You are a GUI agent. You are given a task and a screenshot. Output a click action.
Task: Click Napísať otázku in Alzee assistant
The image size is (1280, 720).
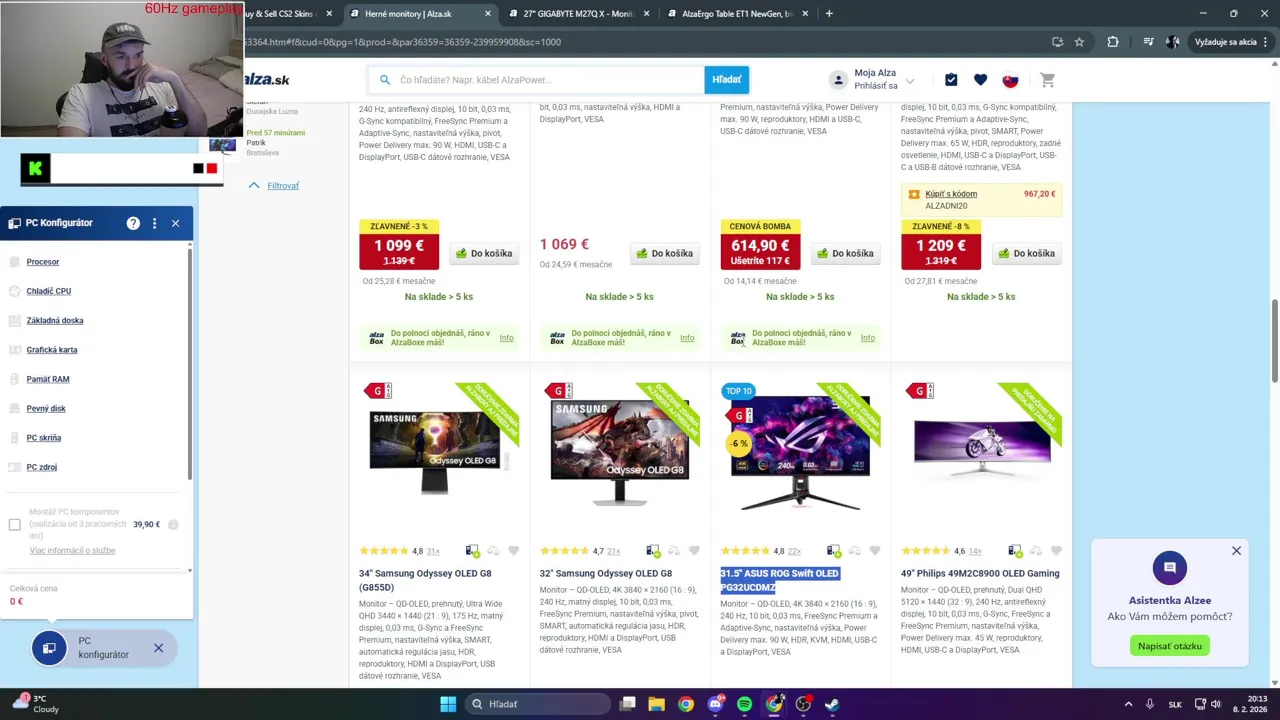pos(1170,646)
